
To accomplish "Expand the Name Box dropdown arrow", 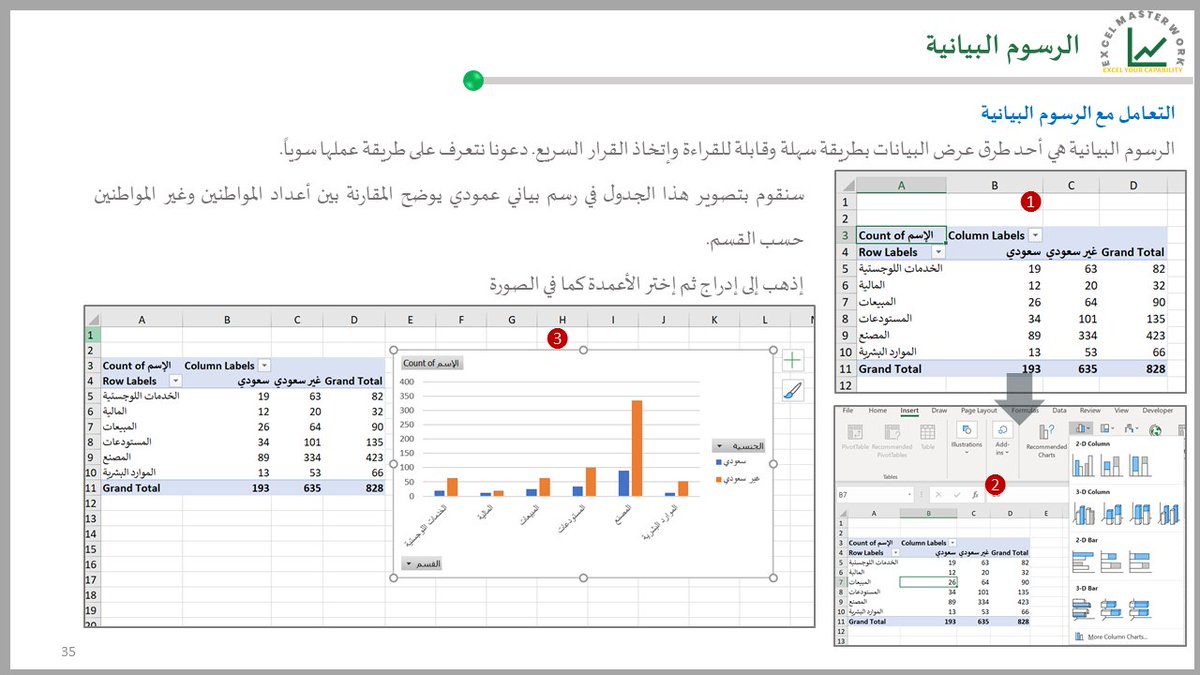I will coord(909,494).
